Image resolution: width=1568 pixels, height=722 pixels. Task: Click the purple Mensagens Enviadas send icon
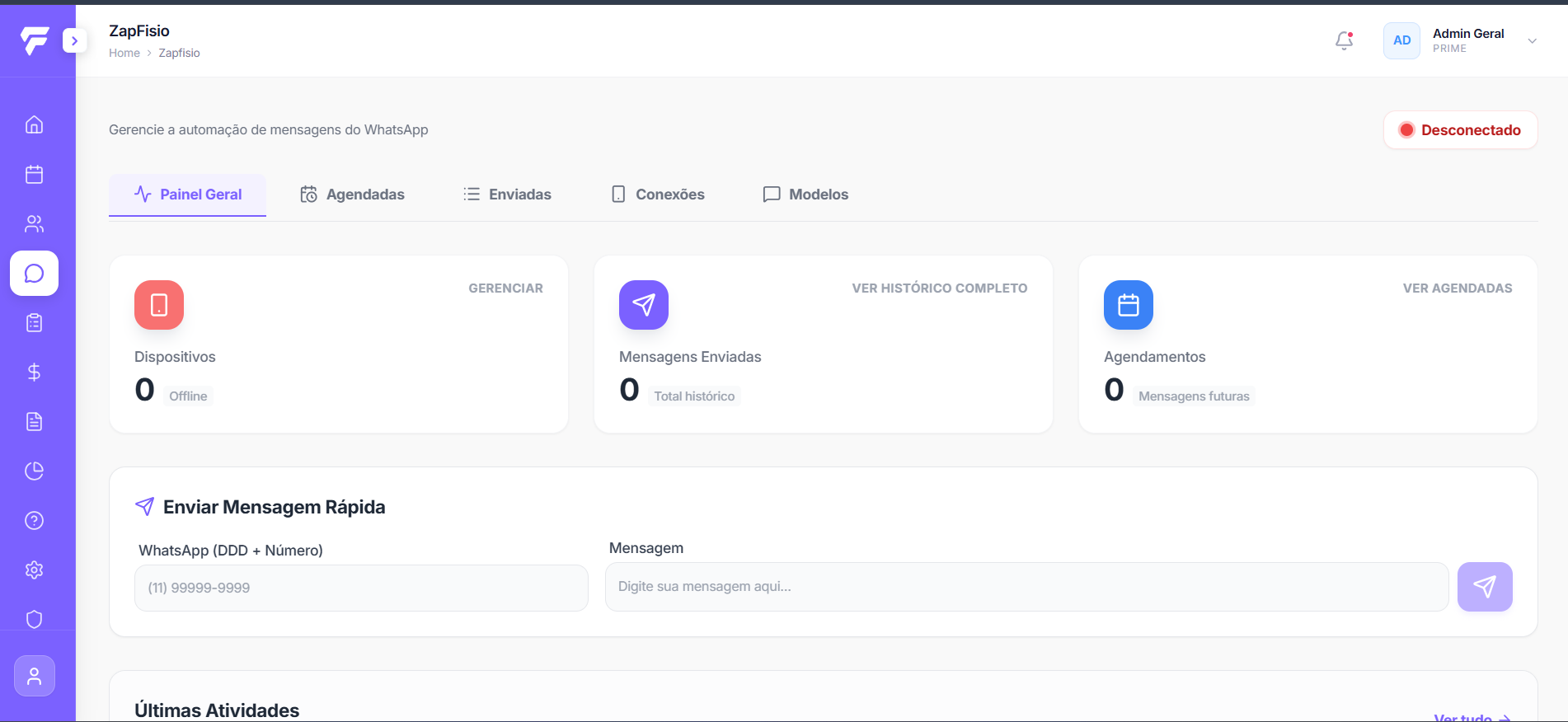(644, 305)
